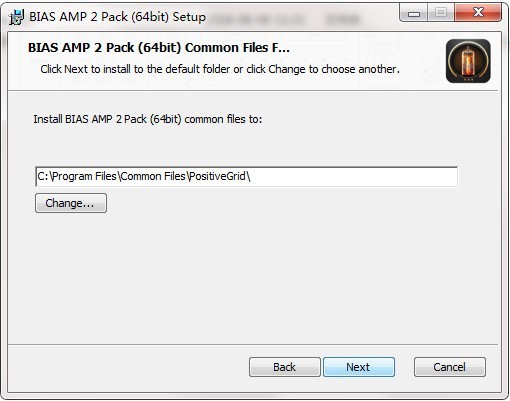Go to previous step with Back
Screen dimensions: 510x401
point(285,367)
